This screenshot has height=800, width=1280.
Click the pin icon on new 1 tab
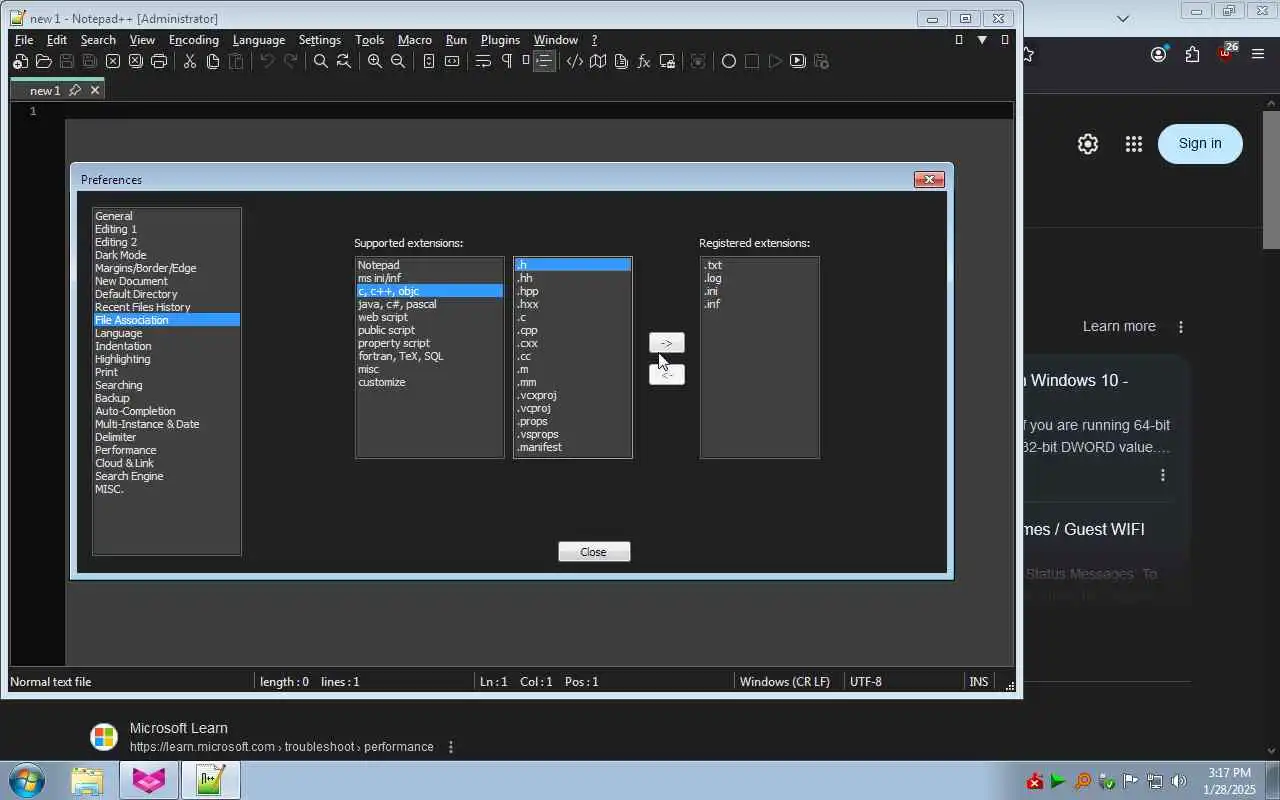tap(75, 90)
